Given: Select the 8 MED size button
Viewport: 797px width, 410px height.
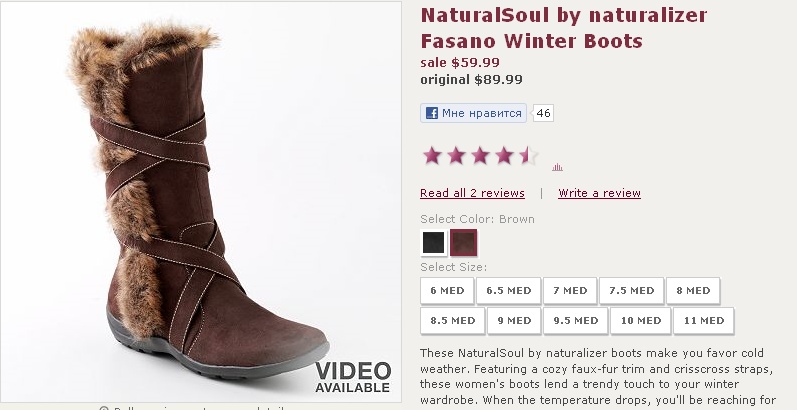Looking at the screenshot, I should [692, 291].
